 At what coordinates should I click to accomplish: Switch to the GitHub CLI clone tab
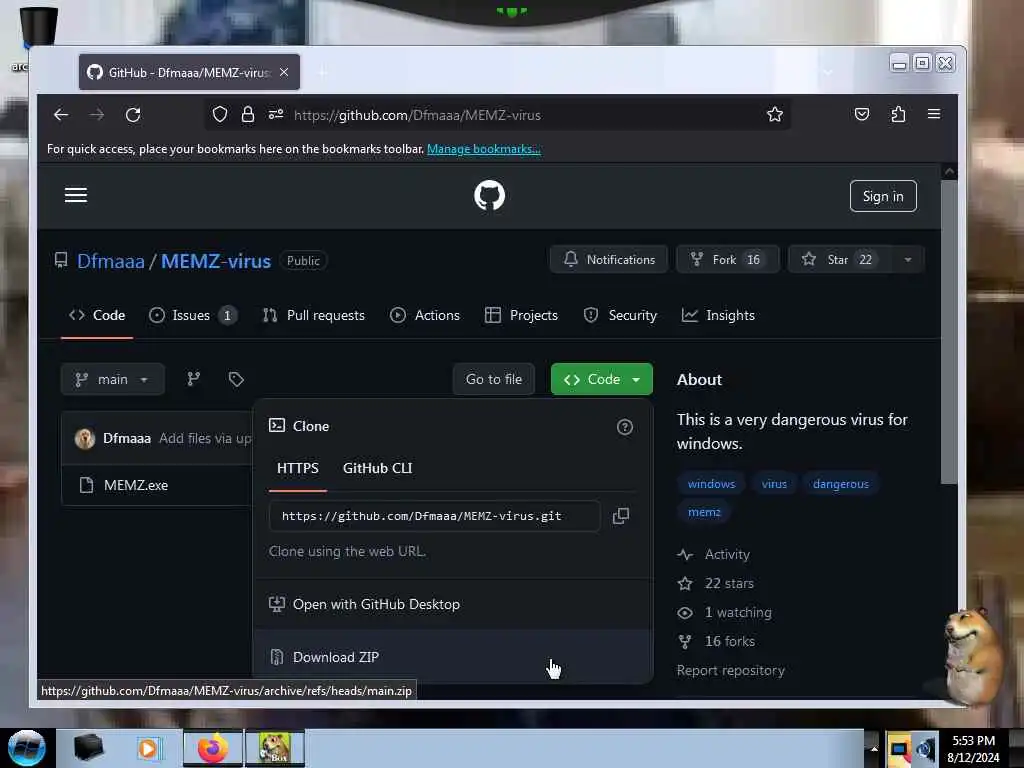tap(377, 468)
